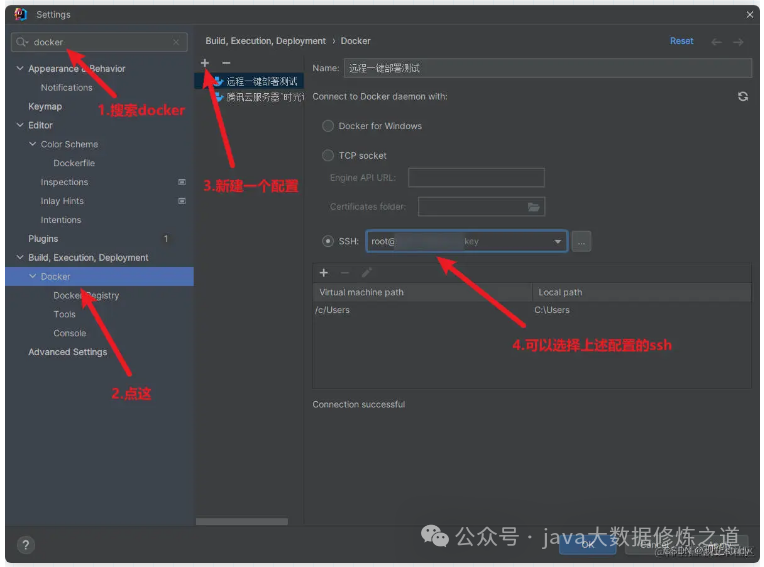The height and width of the screenshot is (567, 764).
Task: Open the Dockerfile color scheme
Action: (74, 163)
